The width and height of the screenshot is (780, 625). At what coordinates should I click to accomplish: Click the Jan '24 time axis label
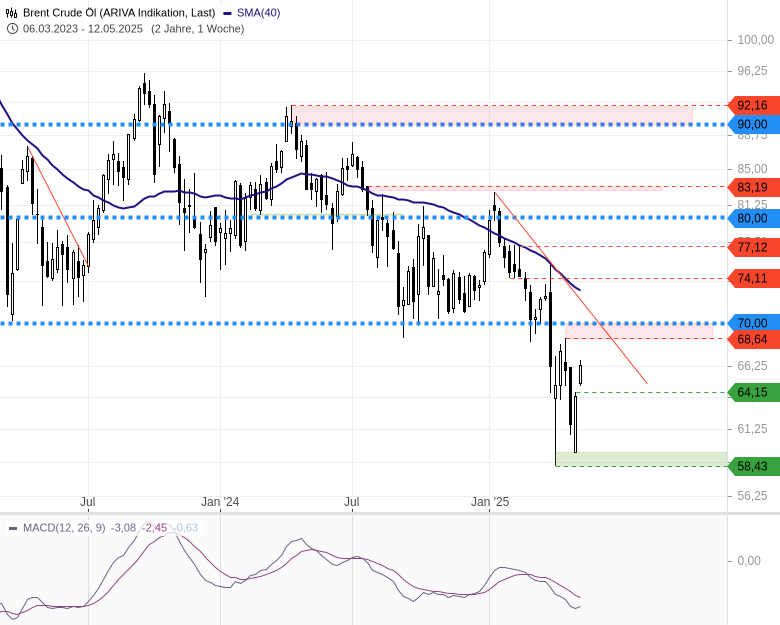coord(220,502)
